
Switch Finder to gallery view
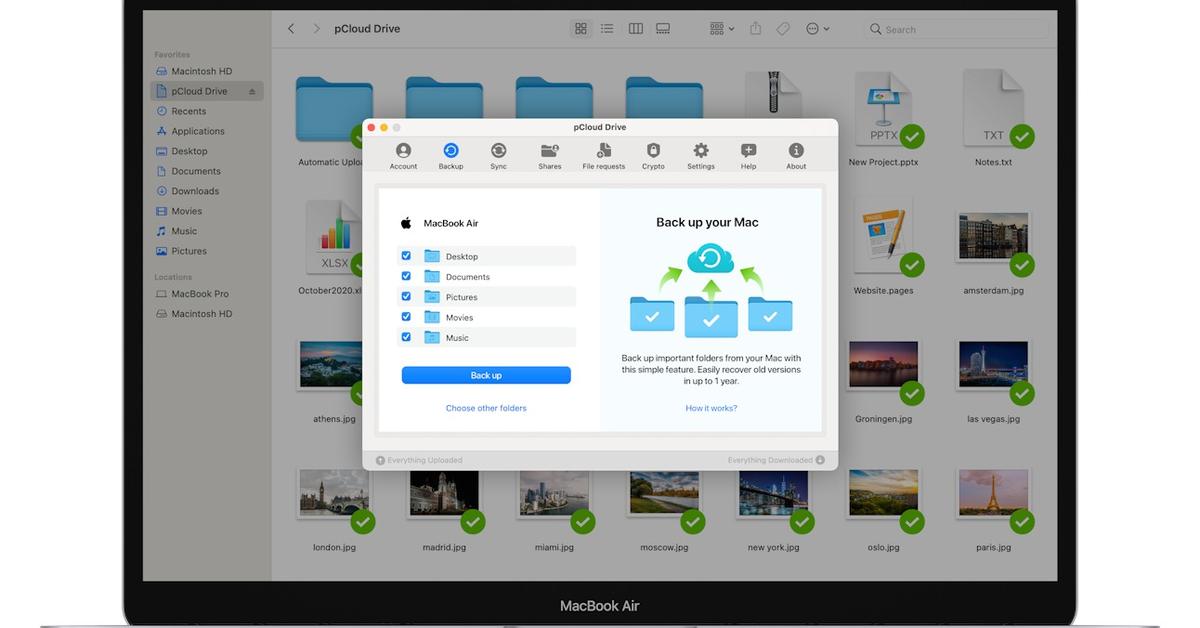[x=662, y=29]
